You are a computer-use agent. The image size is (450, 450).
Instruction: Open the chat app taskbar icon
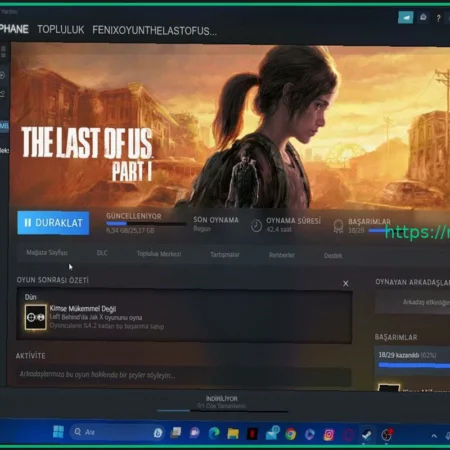click(x=194, y=433)
